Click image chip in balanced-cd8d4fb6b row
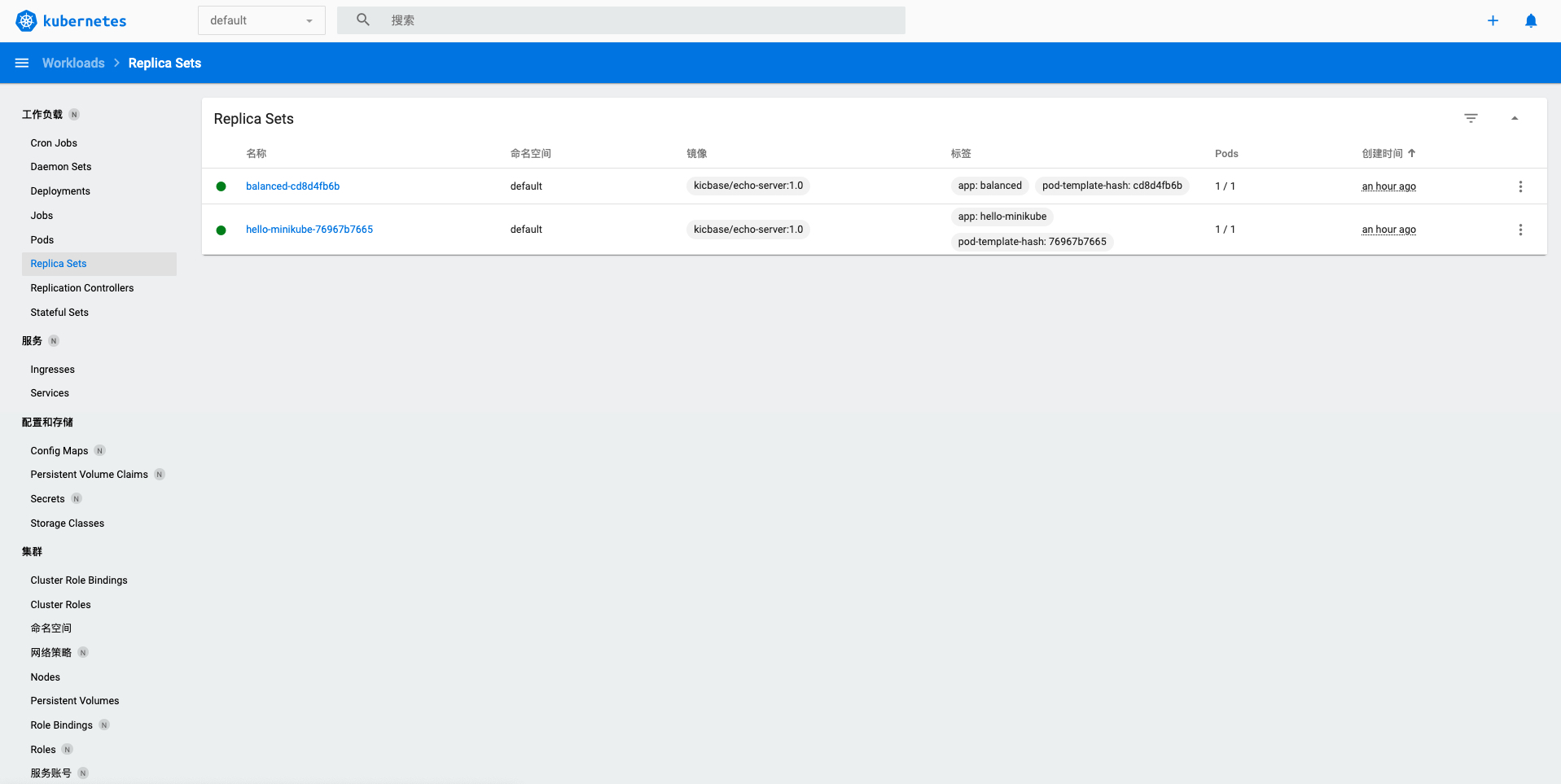 pos(748,186)
